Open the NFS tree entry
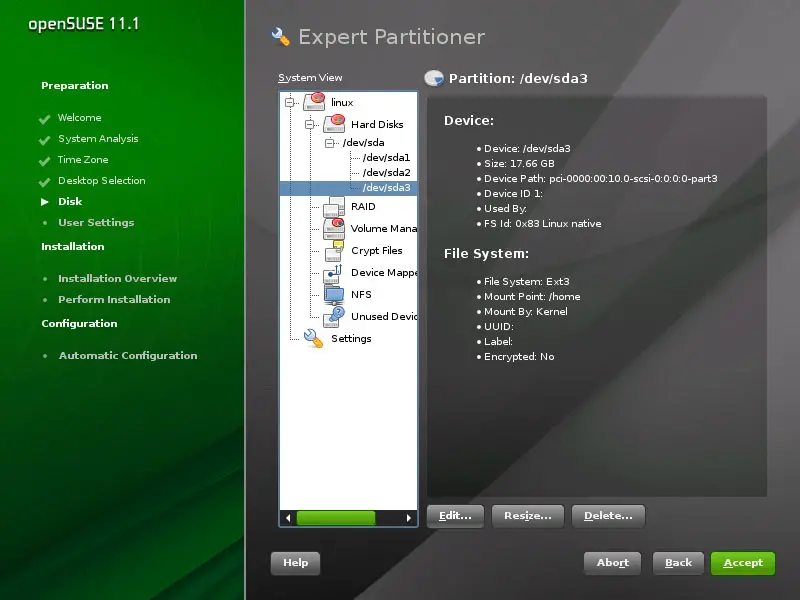The image size is (800, 600). 361,294
